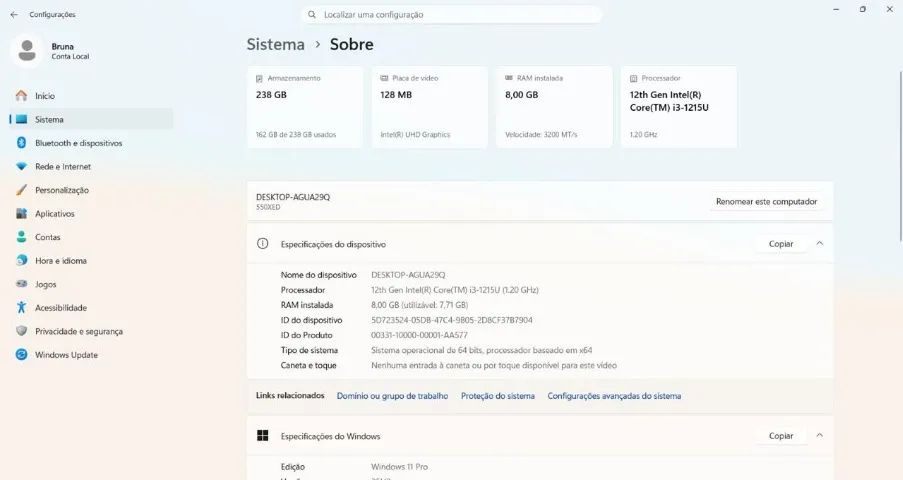Click the Windows Update refresh icon
903x480 pixels.
[x=21, y=354]
